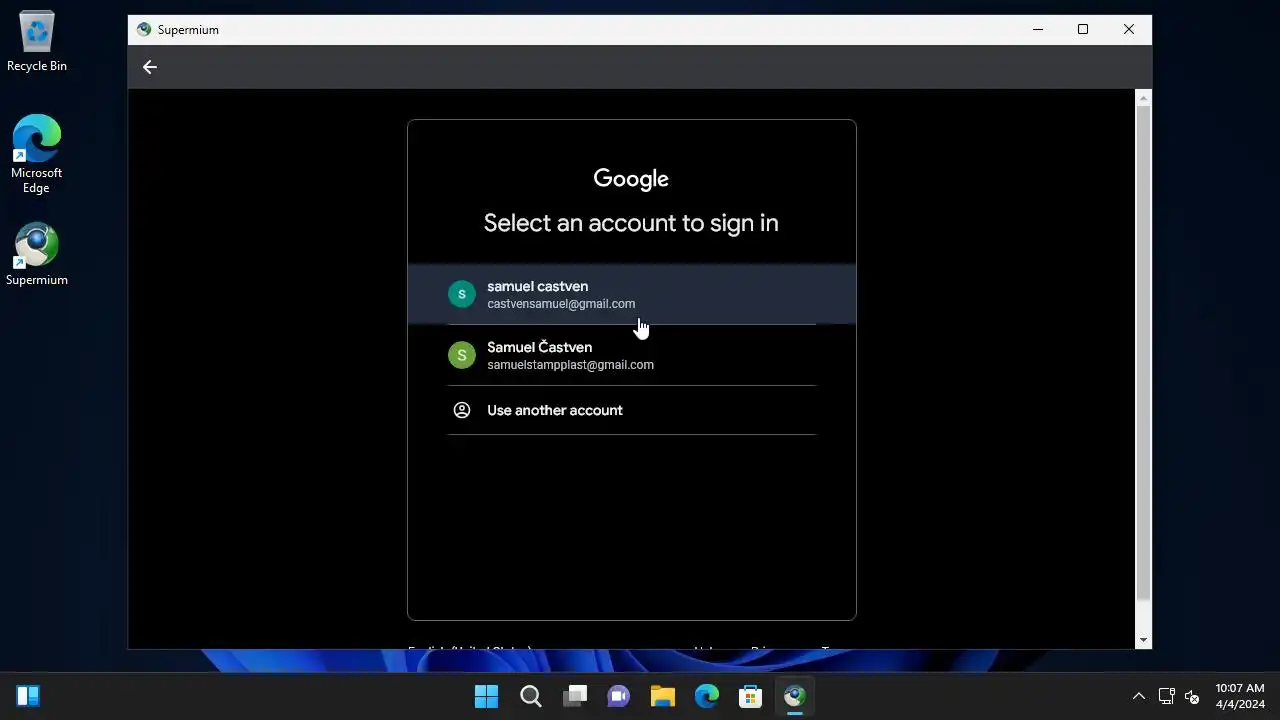Open File Explorer from the taskbar
The image size is (1280, 720).
(x=663, y=696)
